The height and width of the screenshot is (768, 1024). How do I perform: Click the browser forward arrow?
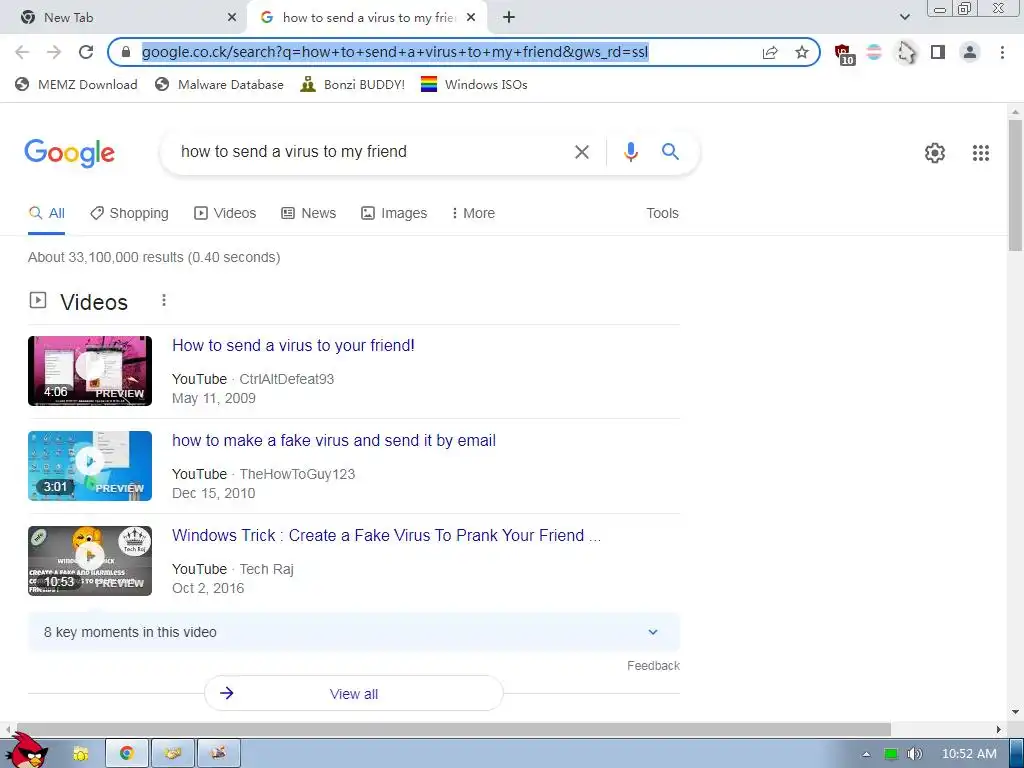pos(54,52)
